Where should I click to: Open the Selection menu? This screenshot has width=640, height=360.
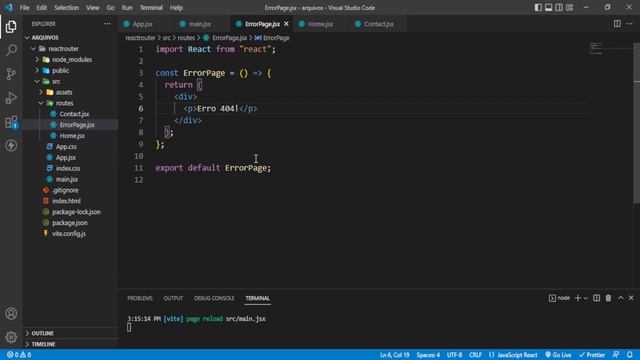[67, 7]
